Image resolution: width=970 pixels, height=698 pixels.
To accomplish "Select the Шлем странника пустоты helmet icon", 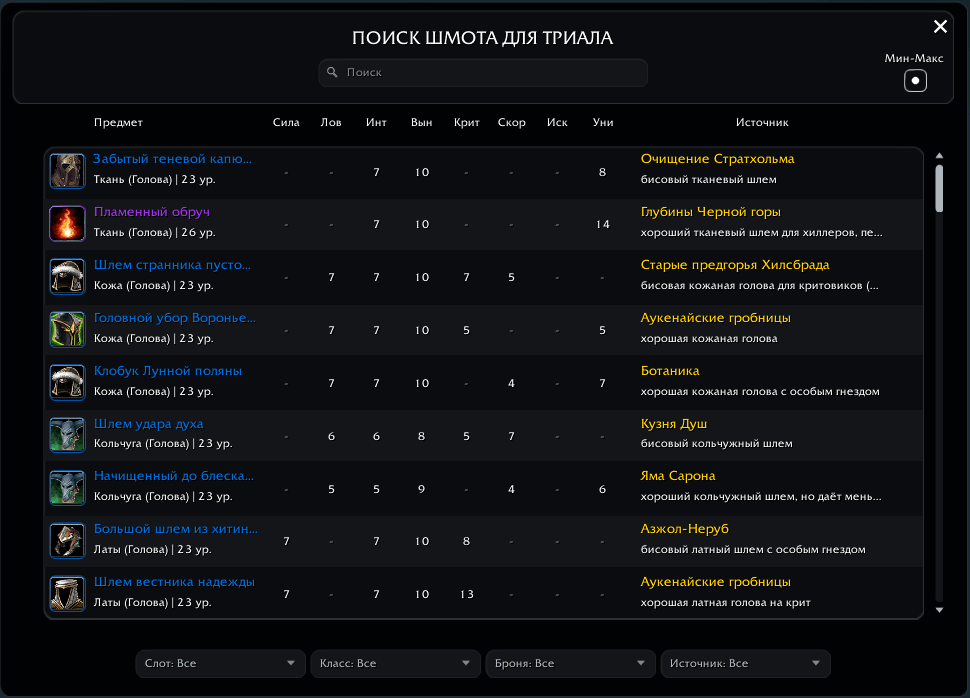I will click(x=67, y=276).
